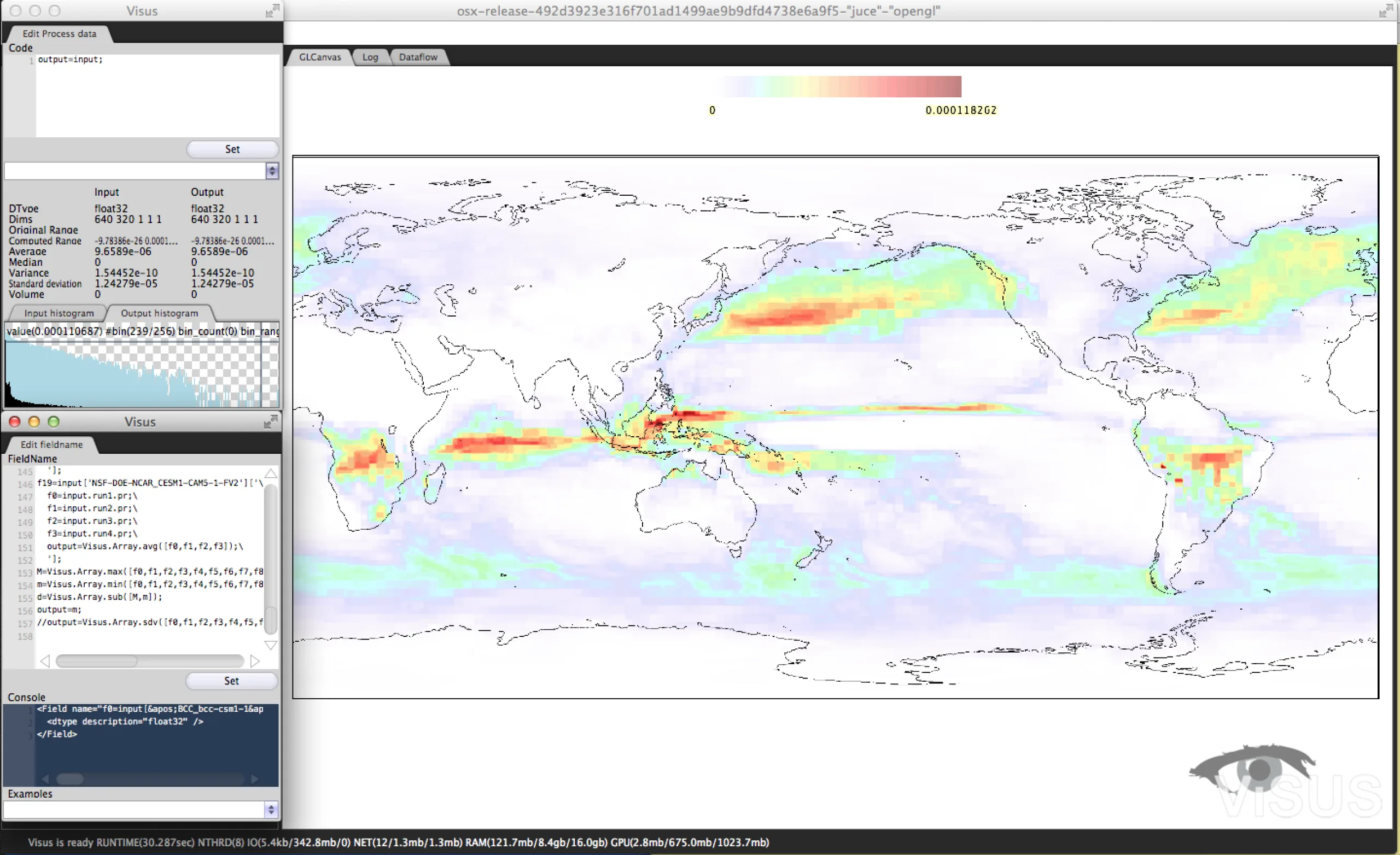Click the Input Dims value 640 320 1 1 1
Screen dimensions: 1400x855
point(128,219)
